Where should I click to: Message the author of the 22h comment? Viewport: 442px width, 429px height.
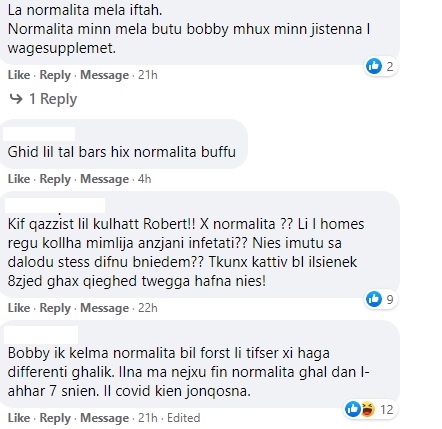point(104,308)
